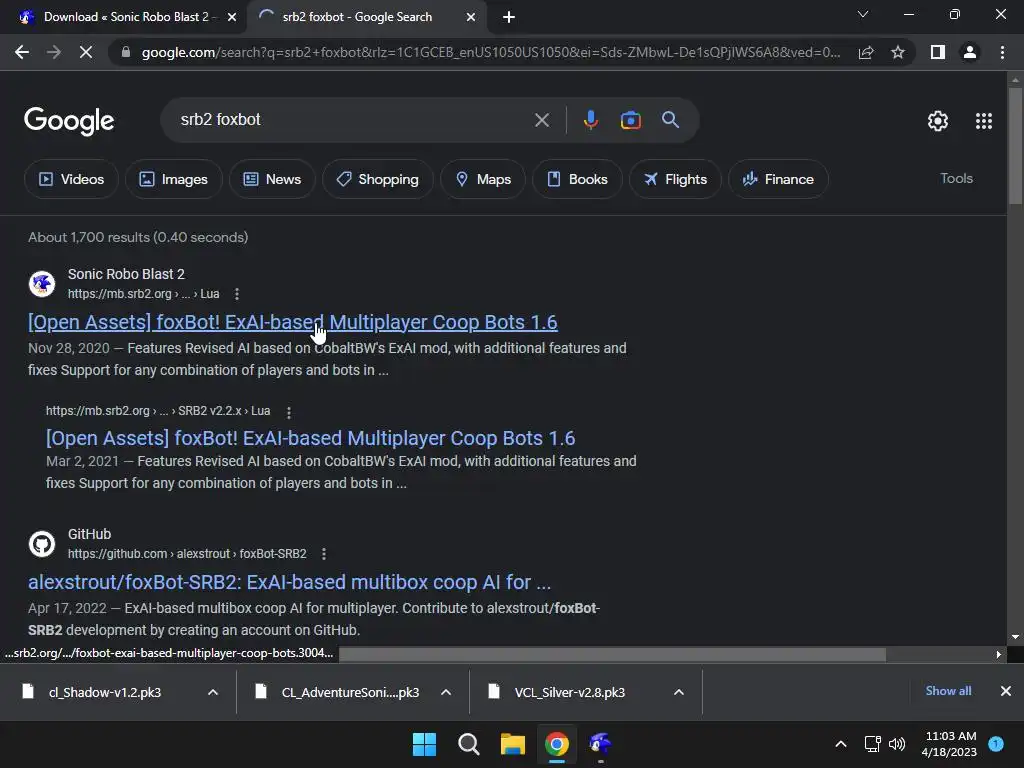1024x768 pixels.
Task: Open the clock and date panel
Action: [950, 744]
